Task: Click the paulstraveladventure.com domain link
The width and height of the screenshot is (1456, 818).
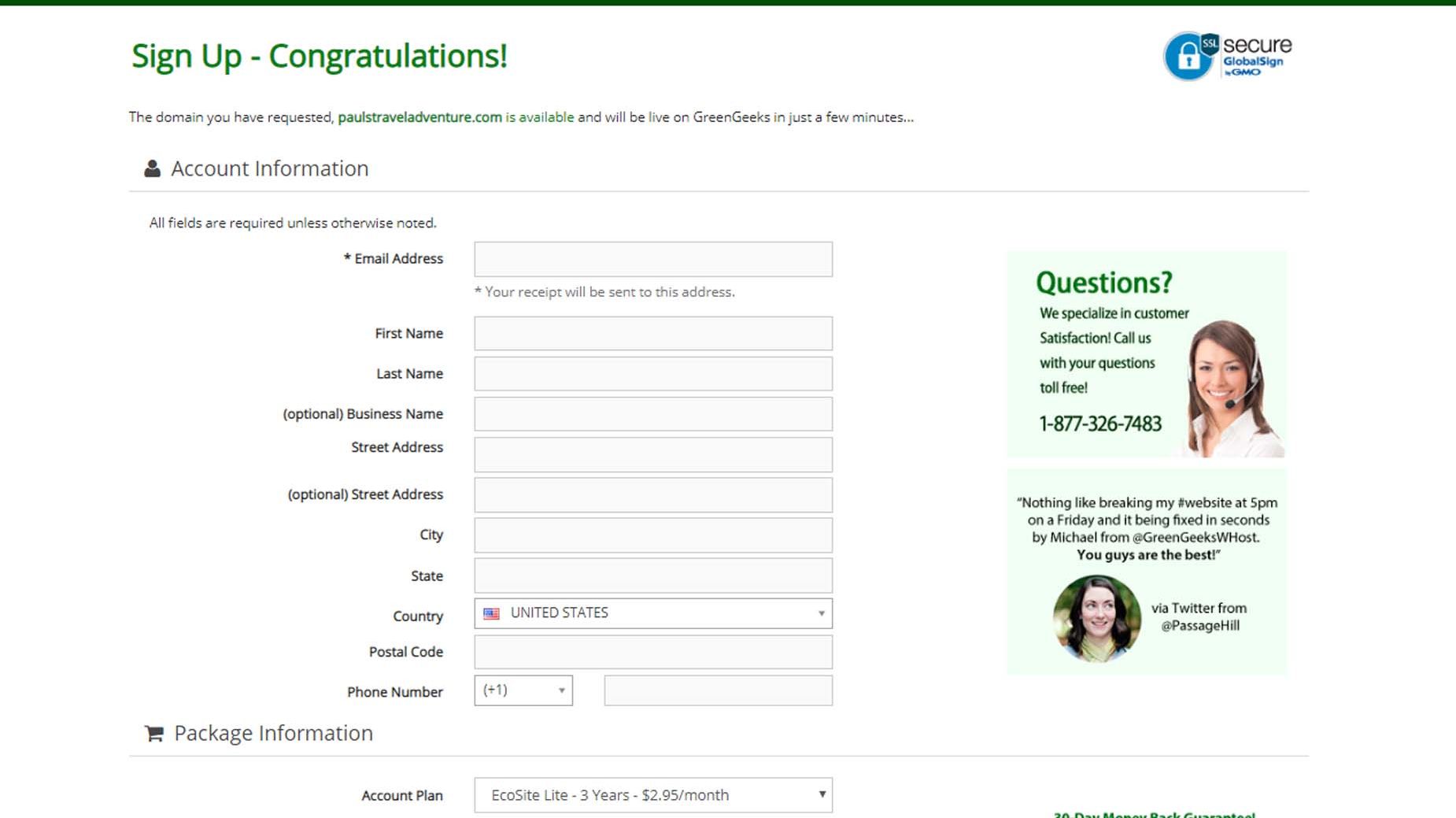Action: (x=419, y=117)
